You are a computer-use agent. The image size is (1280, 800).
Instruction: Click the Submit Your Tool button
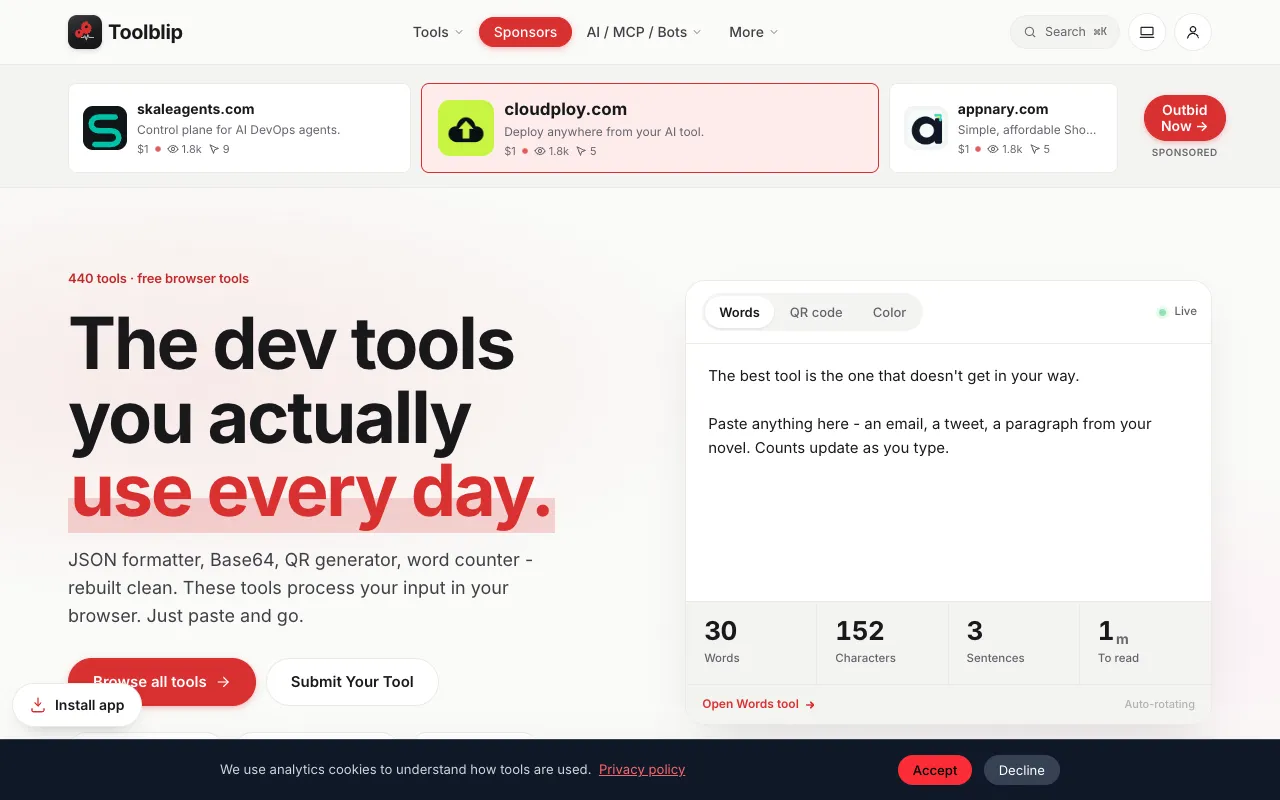[x=352, y=682]
